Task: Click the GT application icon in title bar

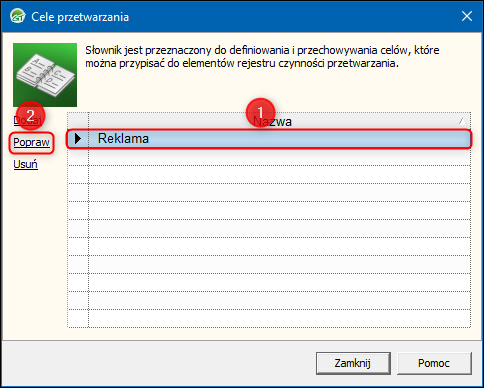Action: point(18,16)
